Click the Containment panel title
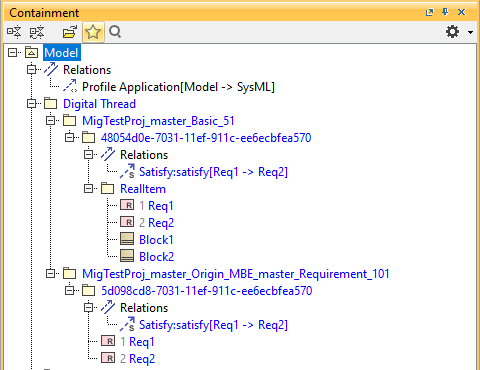Viewport: 480px width, 370px height. [x=44, y=13]
